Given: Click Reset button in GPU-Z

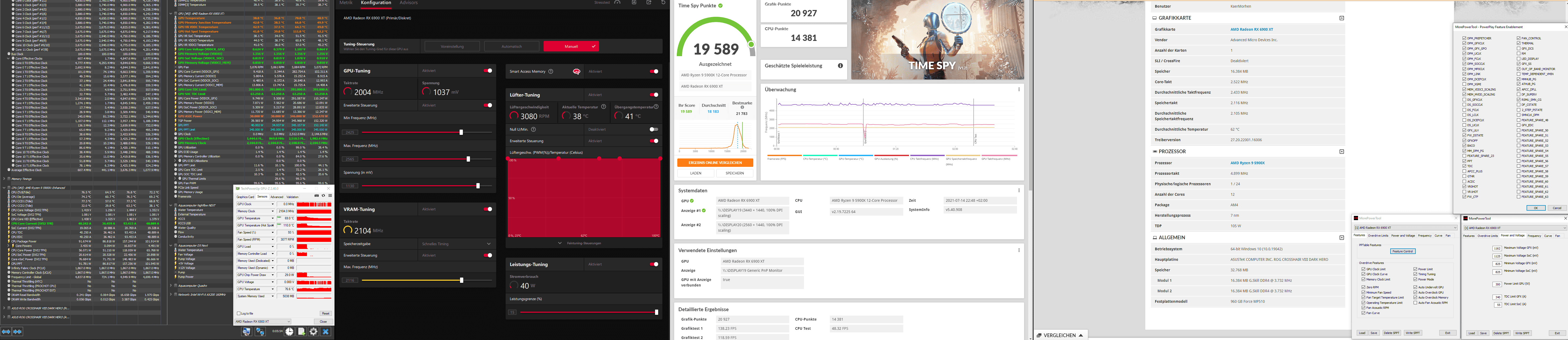Looking at the screenshot, I should click(x=325, y=313).
